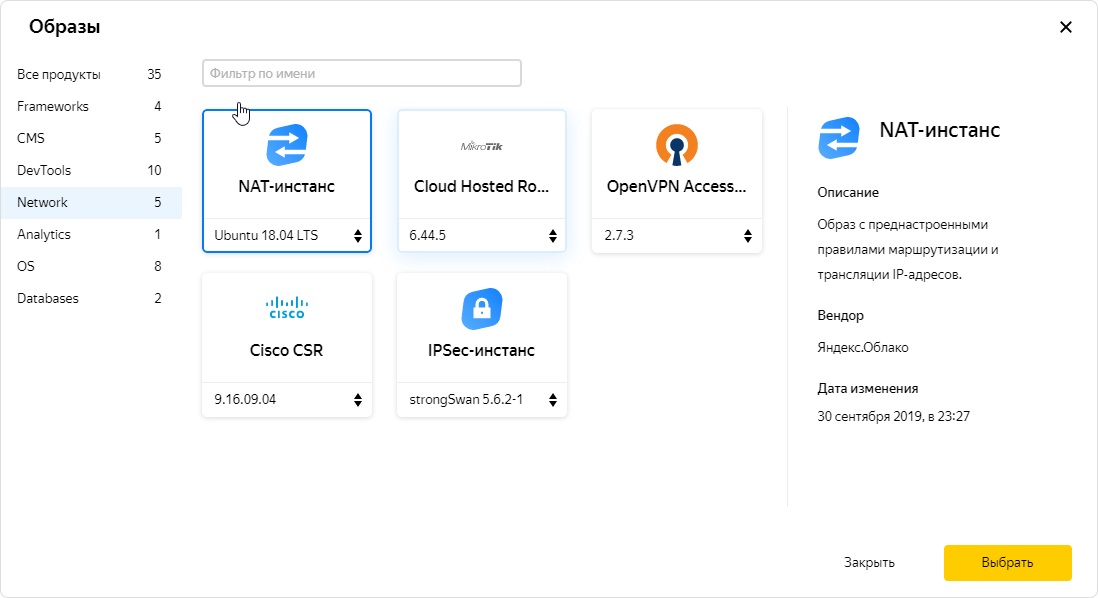
Task: Click the MikroTik logo icon
Action: click(x=481, y=146)
